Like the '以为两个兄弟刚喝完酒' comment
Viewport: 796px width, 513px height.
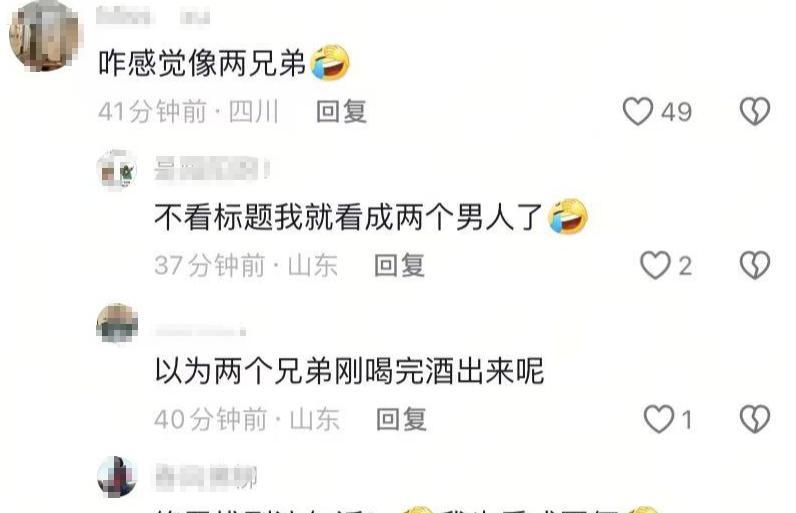(658, 419)
